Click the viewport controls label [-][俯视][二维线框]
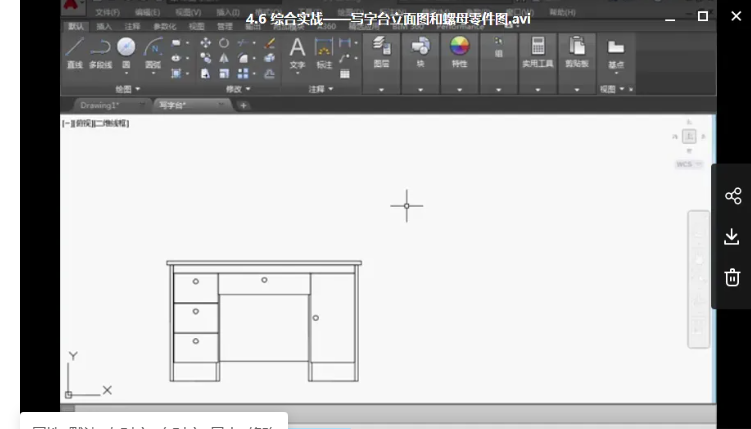This screenshot has height=429, width=751. (x=96, y=123)
